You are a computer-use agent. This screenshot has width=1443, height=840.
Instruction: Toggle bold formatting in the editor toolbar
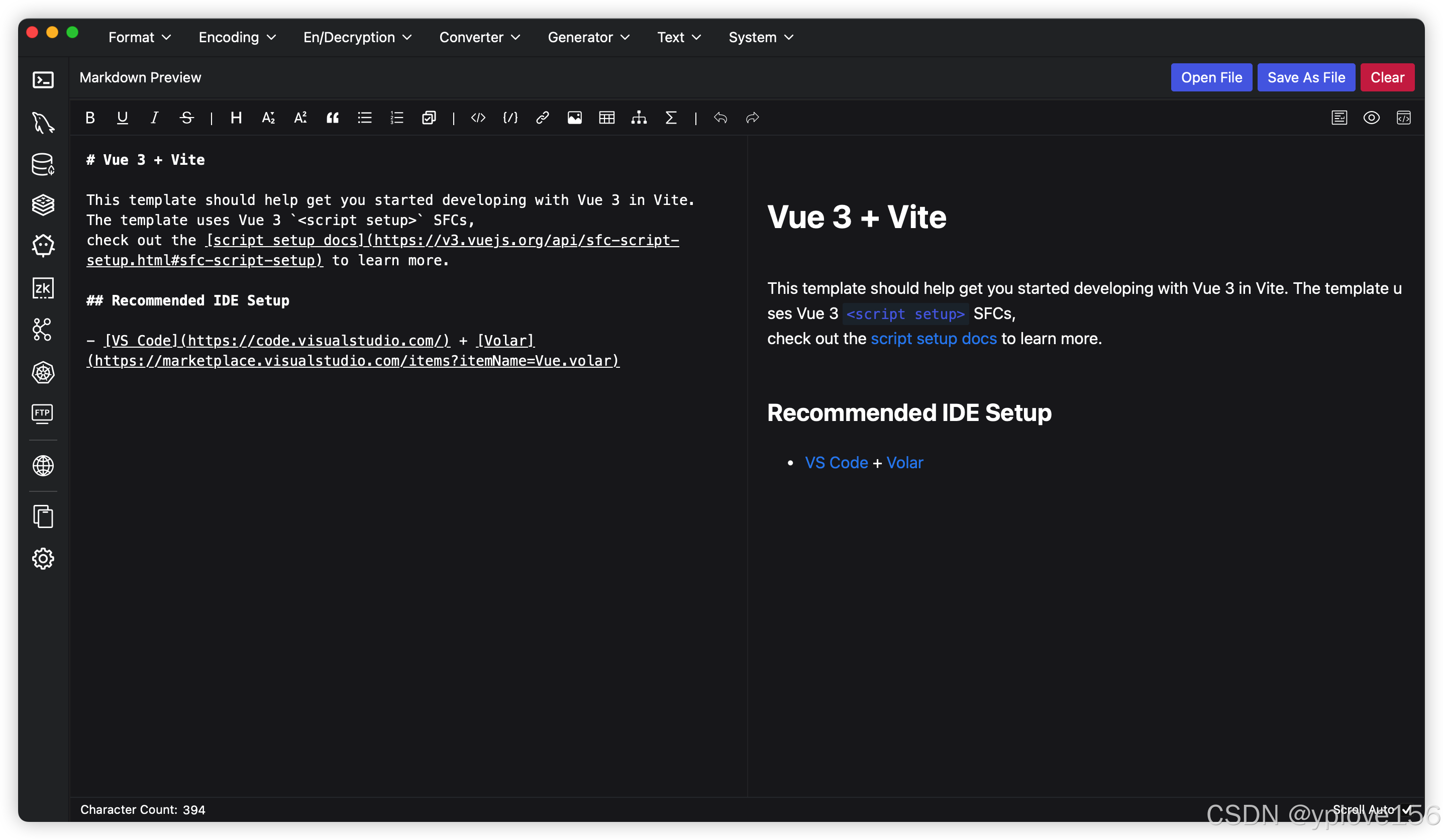click(90, 118)
